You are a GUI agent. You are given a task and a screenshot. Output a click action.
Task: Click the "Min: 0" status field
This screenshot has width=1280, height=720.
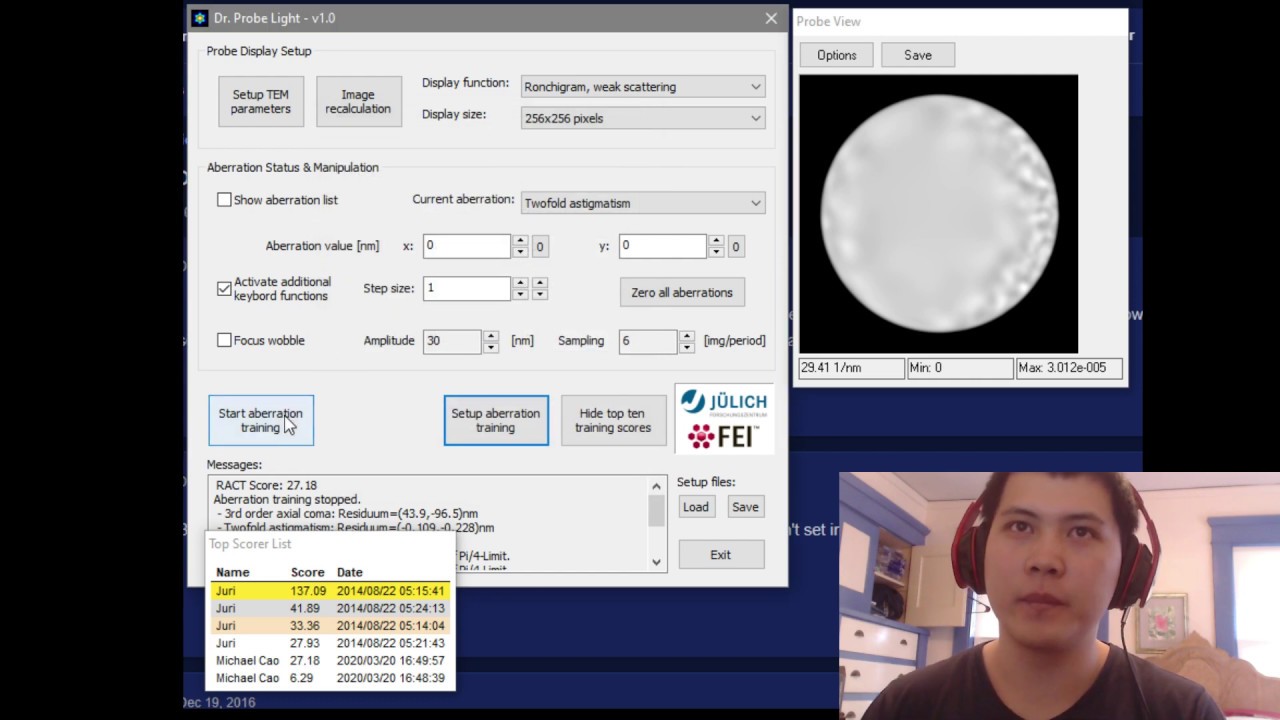tap(960, 368)
